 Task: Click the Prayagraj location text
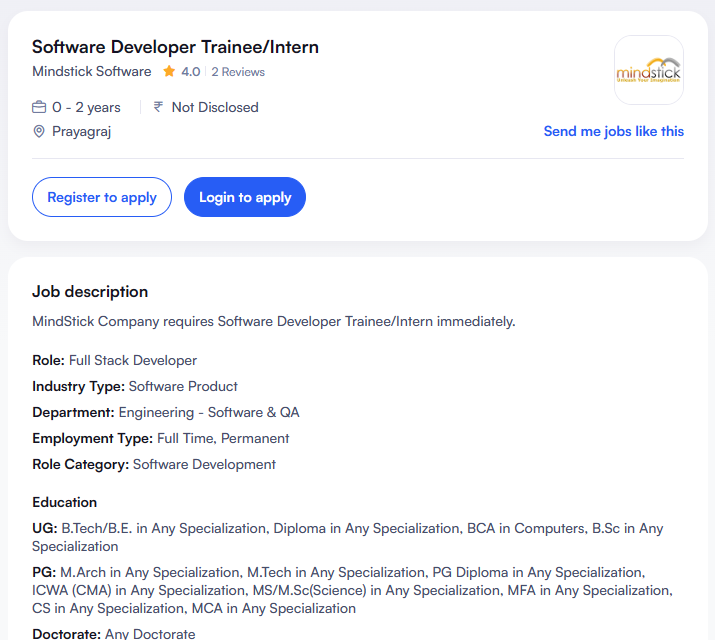coord(82,132)
